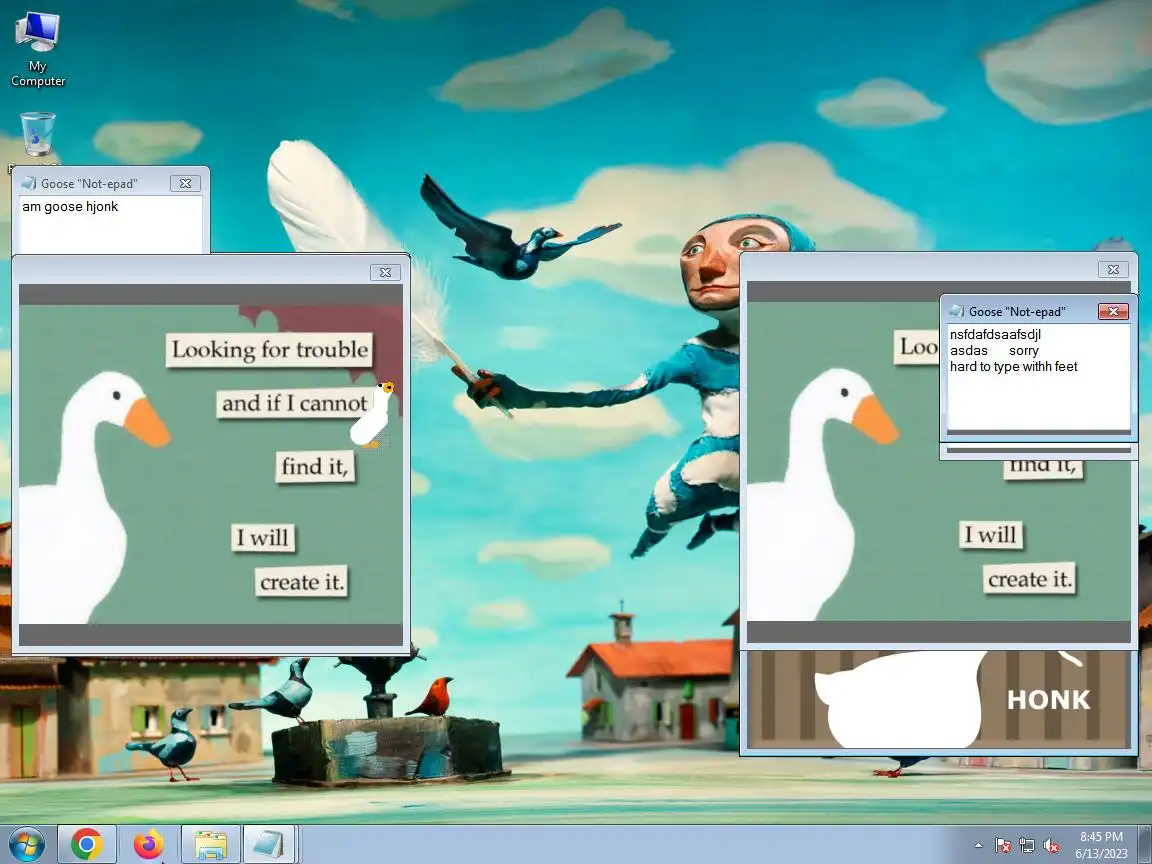Image resolution: width=1152 pixels, height=864 pixels.
Task: Click "create it." in the right meme window
Action: pyautogui.click(x=1029, y=579)
